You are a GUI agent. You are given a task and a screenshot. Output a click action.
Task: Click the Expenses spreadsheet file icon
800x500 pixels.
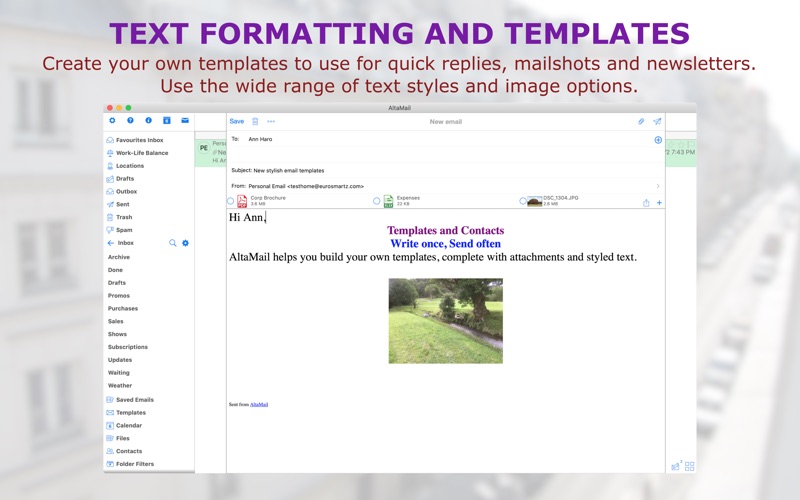(x=388, y=201)
